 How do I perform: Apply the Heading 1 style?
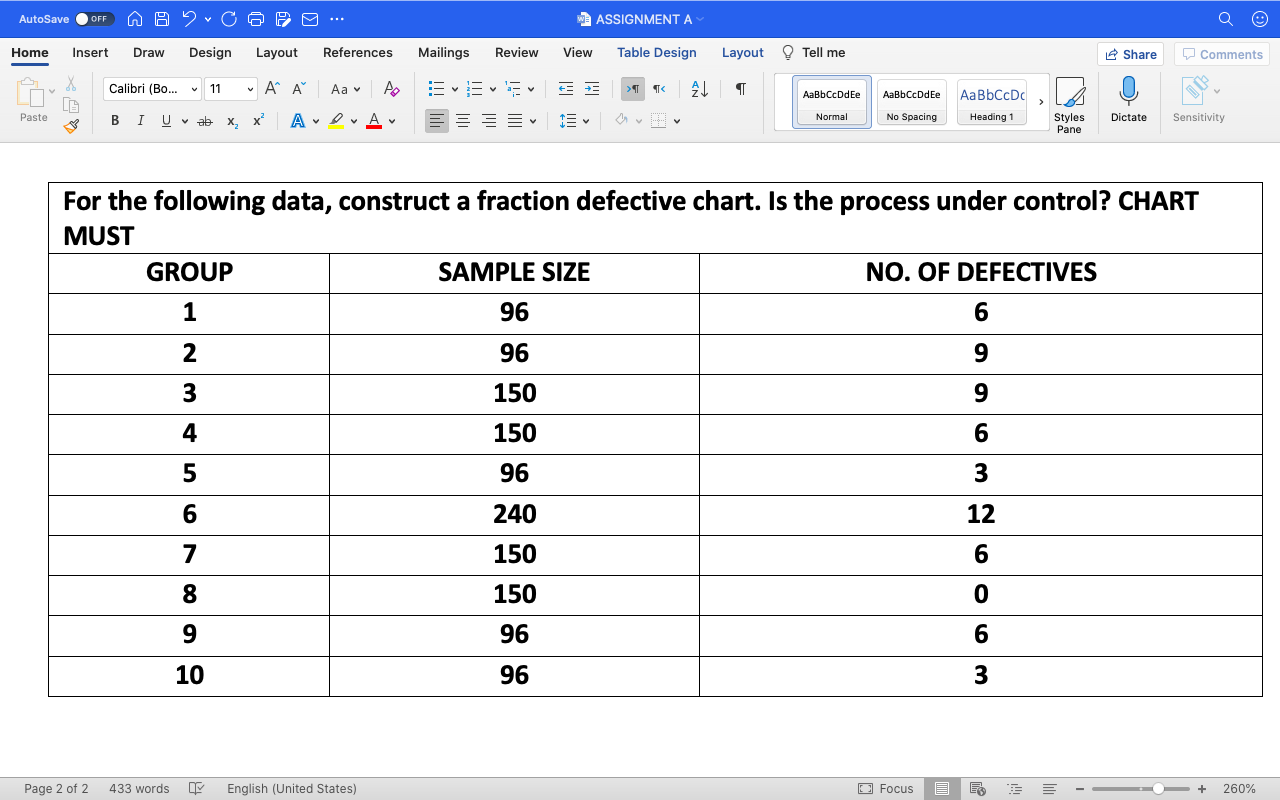(x=991, y=100)
